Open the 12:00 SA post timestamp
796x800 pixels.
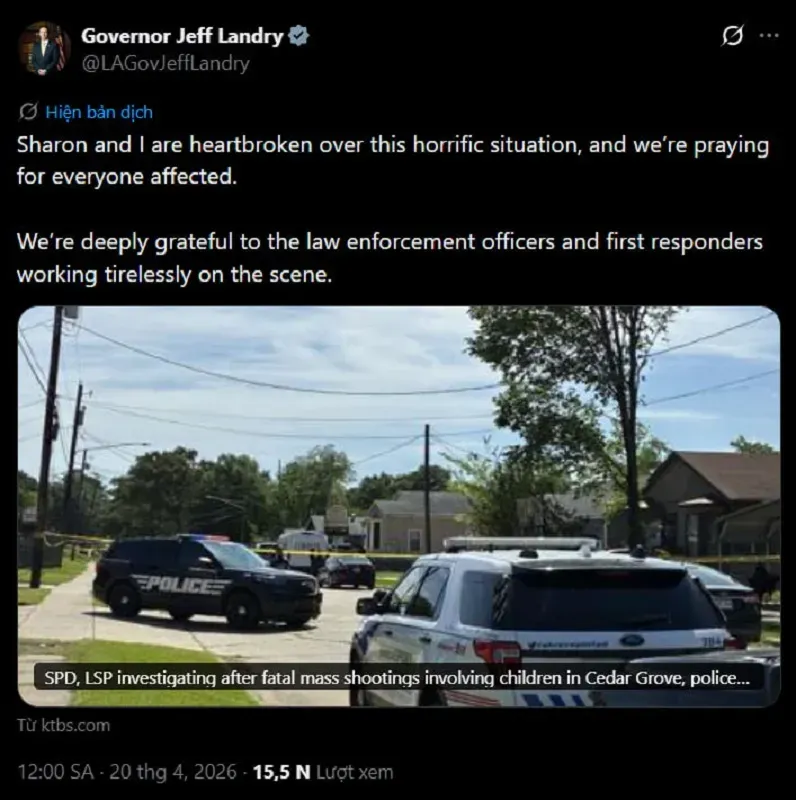pos(56,771)
